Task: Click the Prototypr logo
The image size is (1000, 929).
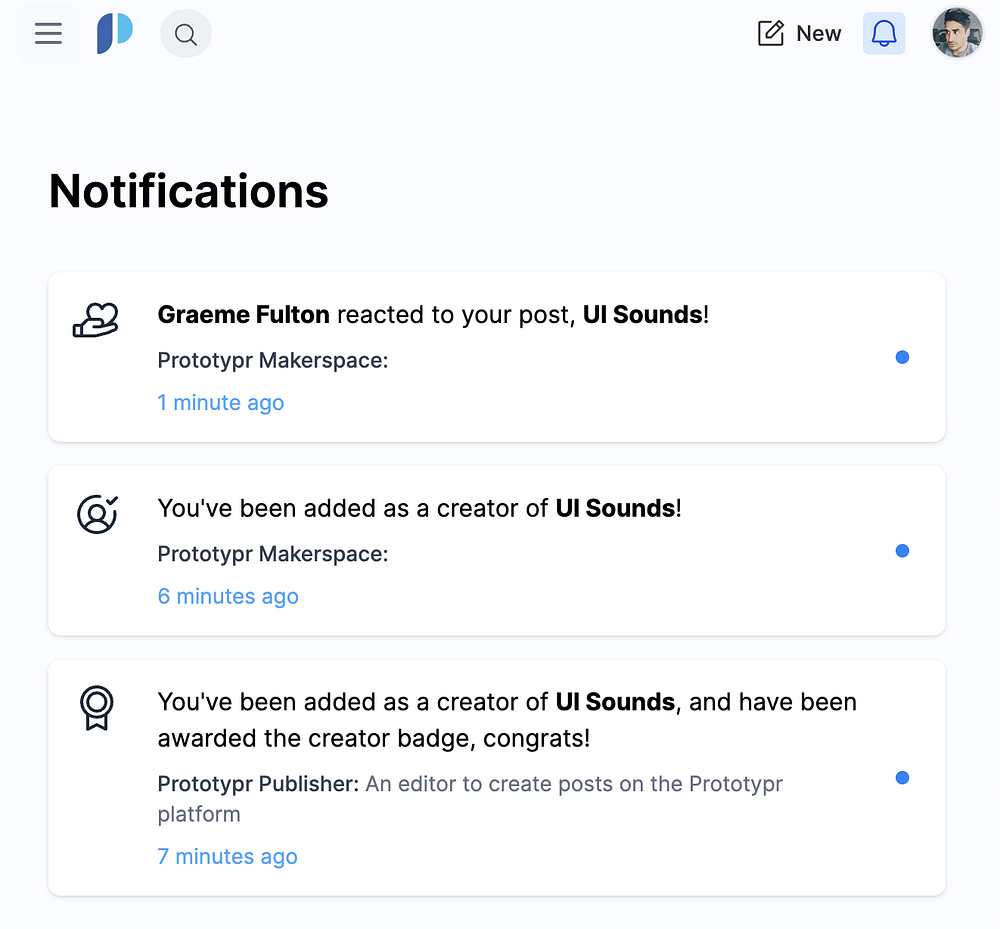Action: coord(114,34)
